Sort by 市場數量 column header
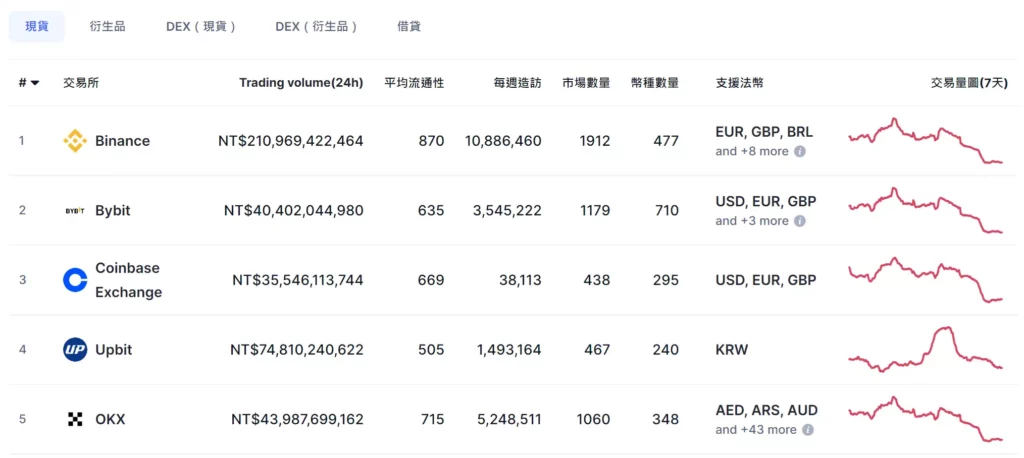Viewport: 1024px width, 458px height. coord(586,83)
